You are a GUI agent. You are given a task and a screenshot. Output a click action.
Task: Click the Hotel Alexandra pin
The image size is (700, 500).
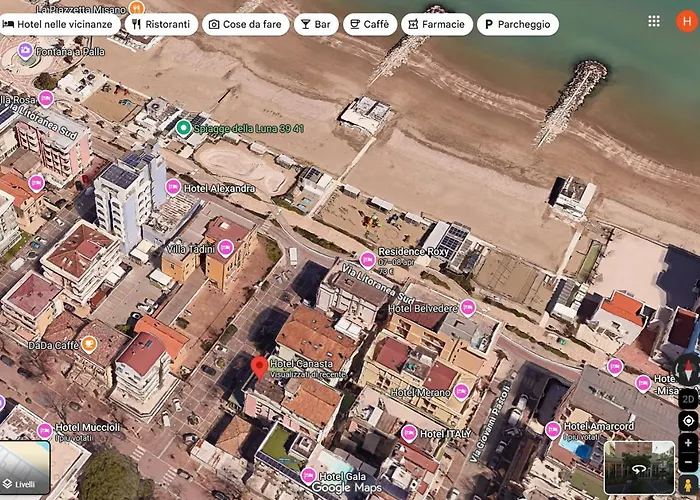(x=173, y=187)
